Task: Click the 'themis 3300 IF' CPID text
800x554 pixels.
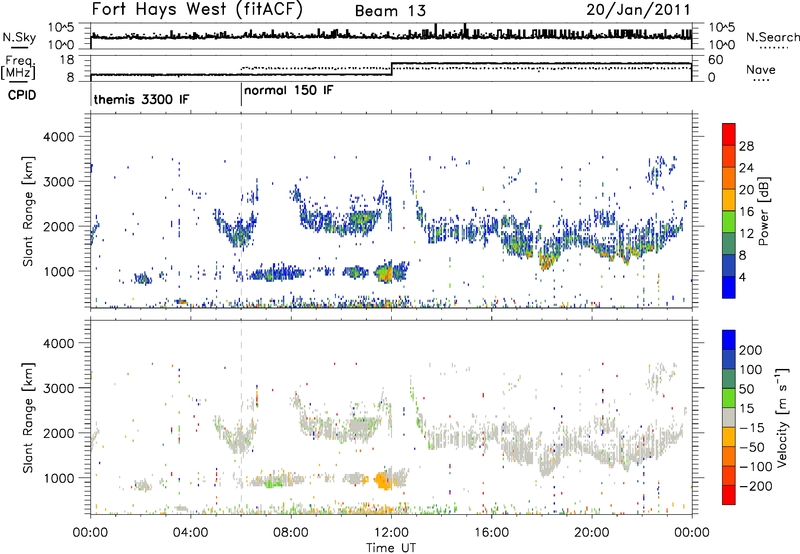Action: coord(141,99)
